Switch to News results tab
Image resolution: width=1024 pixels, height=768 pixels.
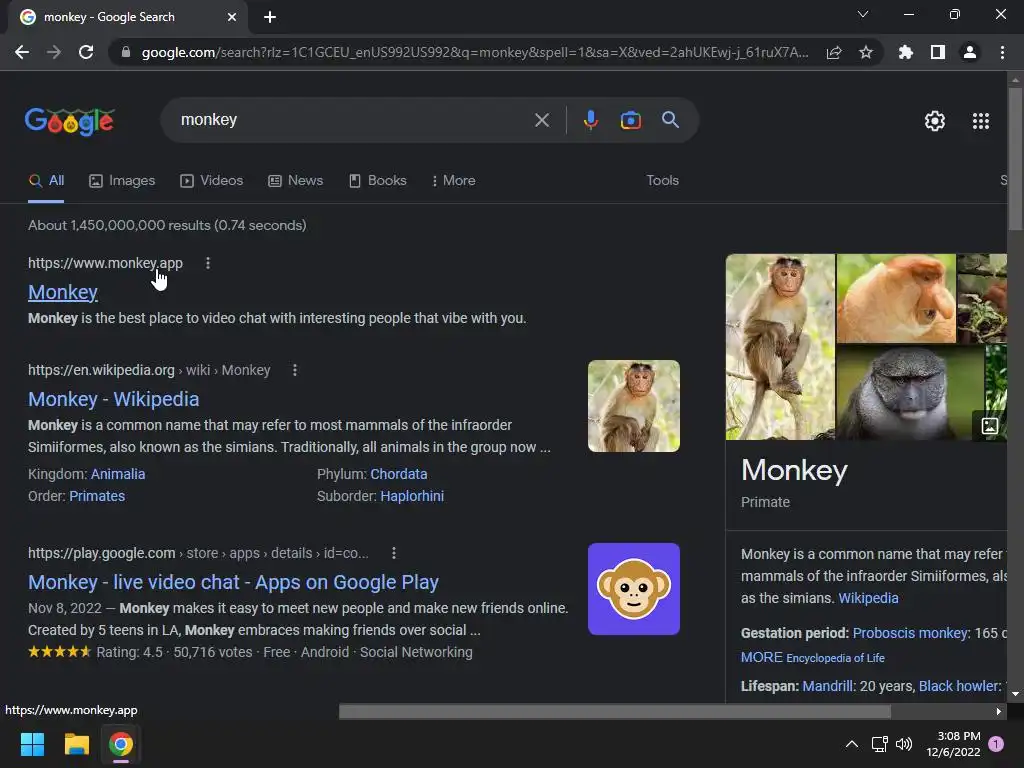click(x=296, y=181)
